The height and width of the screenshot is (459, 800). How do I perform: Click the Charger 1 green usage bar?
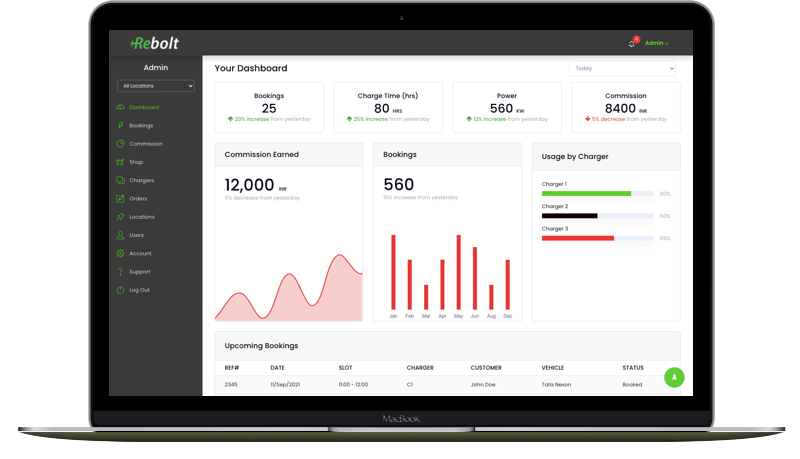[x=586, y=194]
